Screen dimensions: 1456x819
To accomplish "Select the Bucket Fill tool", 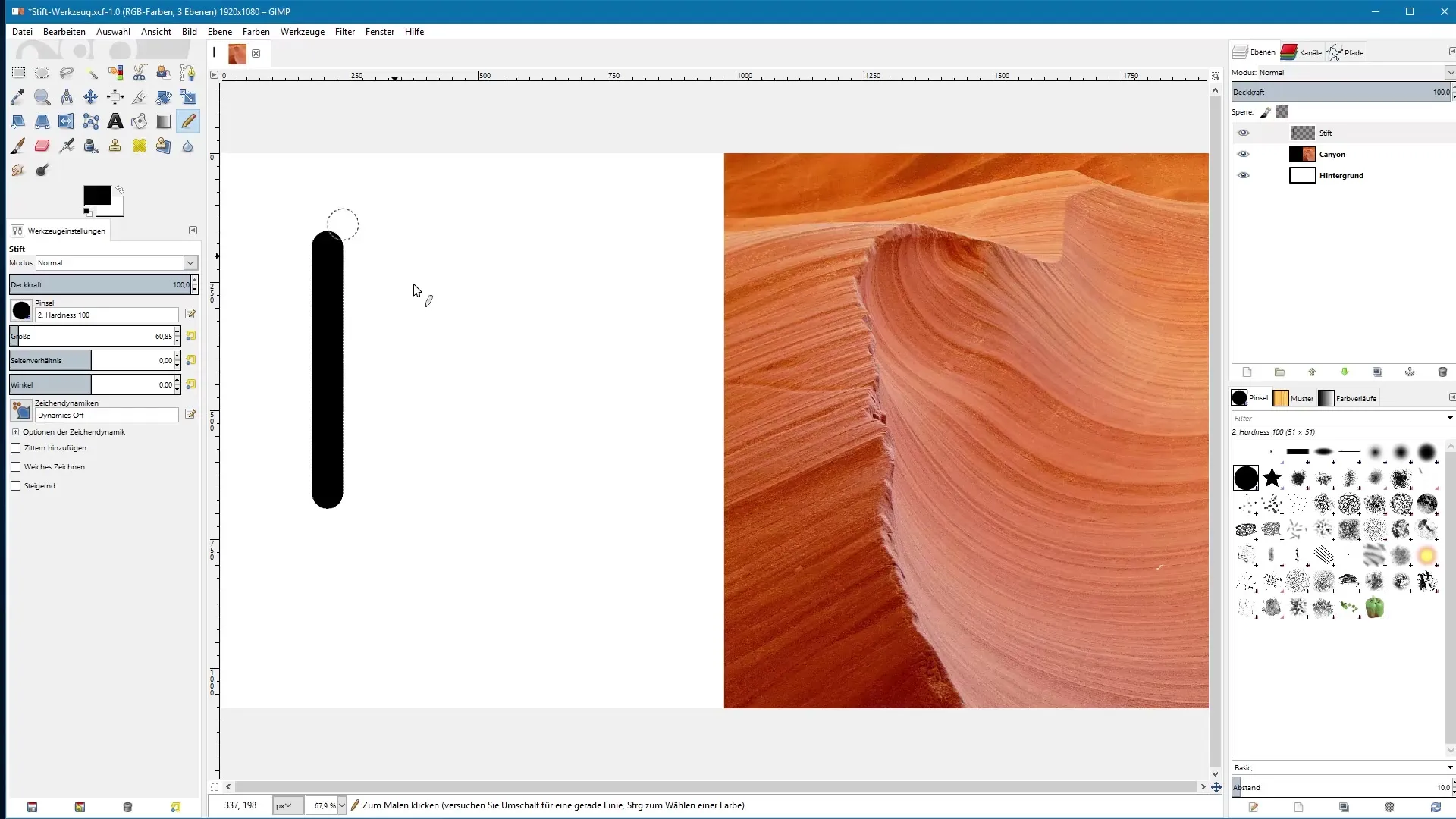I will click(140, 121).
